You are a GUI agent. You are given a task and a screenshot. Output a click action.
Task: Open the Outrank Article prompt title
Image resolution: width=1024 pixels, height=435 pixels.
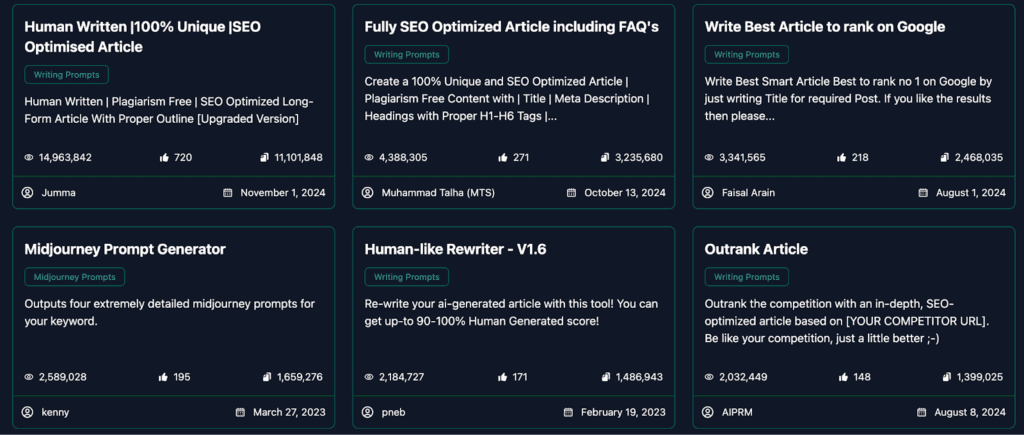click(756, 249)
